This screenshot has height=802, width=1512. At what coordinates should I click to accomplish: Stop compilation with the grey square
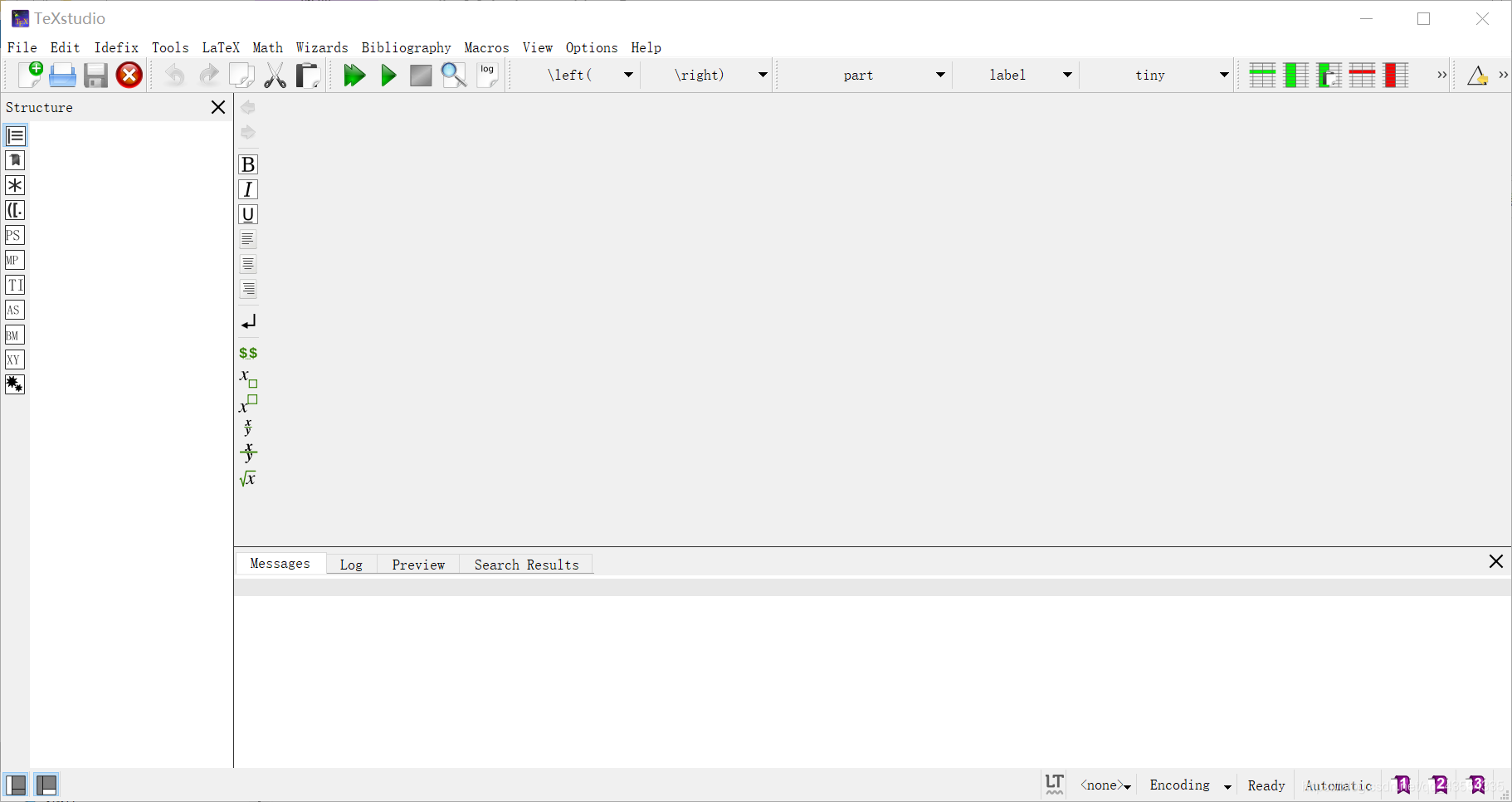421,76
